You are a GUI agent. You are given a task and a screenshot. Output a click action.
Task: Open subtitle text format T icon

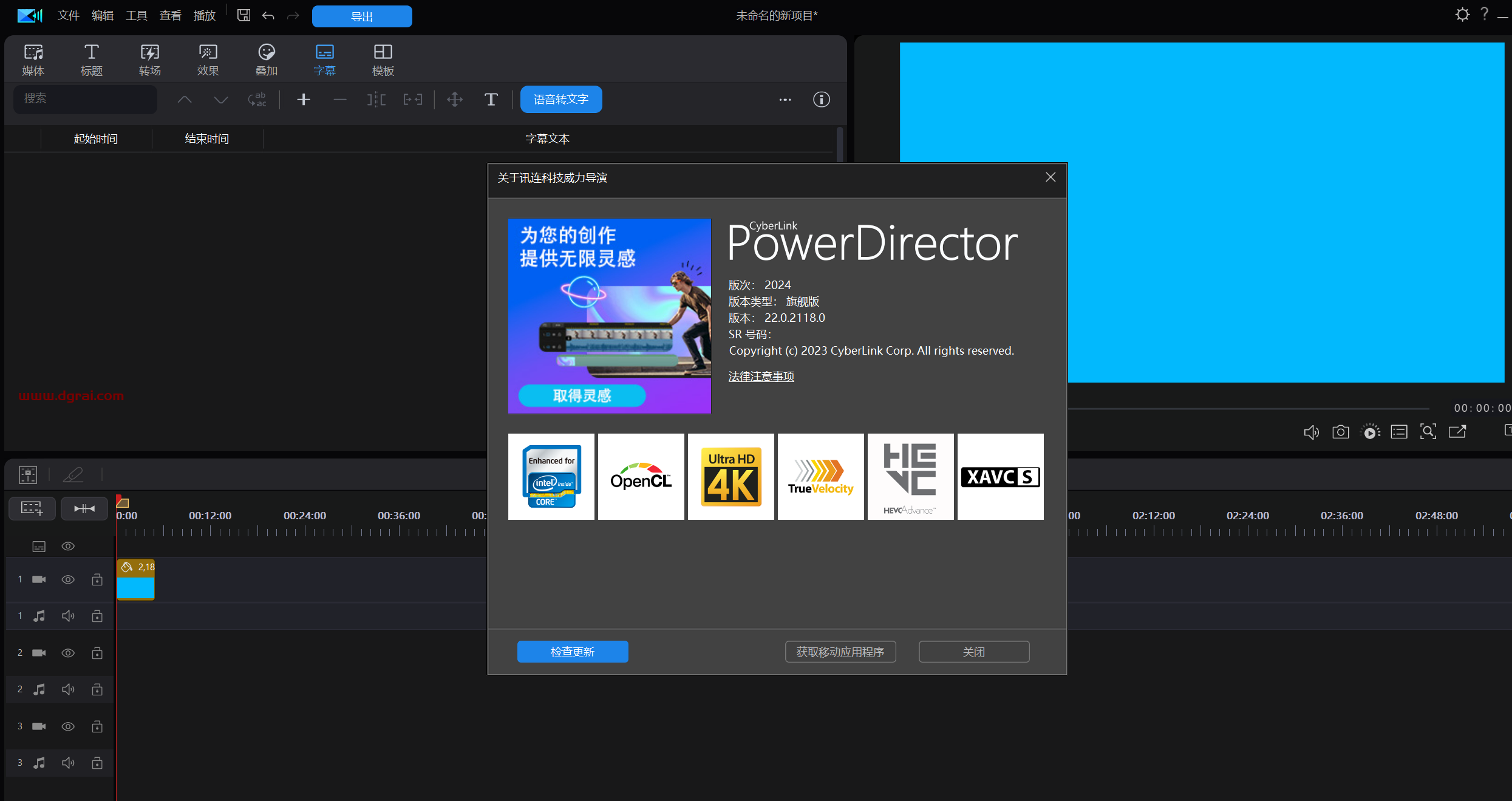pos(491,100)
